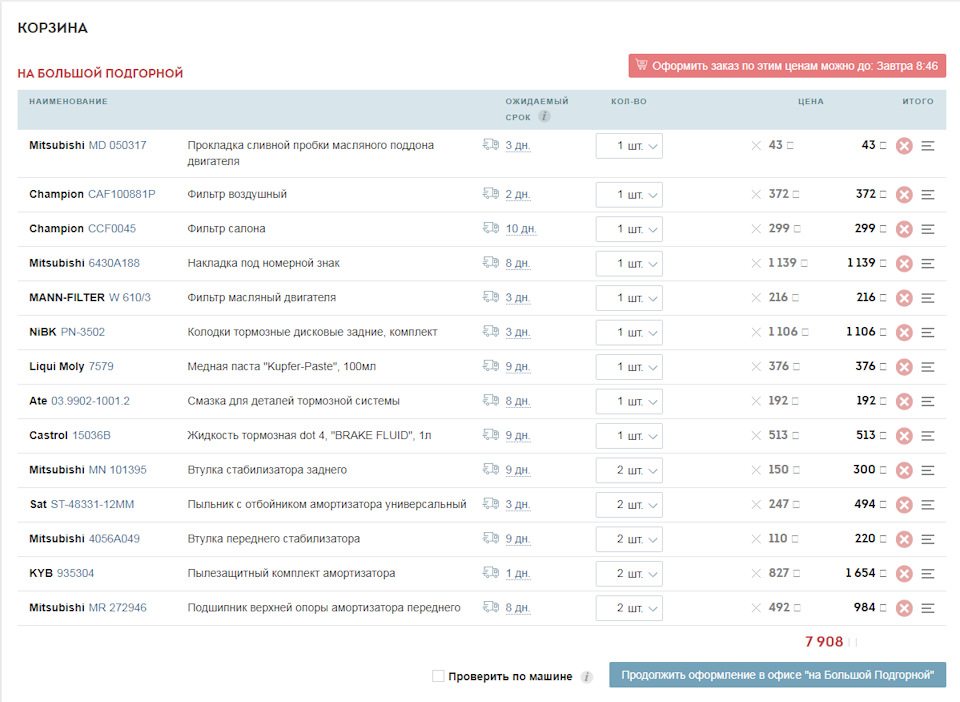The height and width of the screenshot is (702, 960).
Task: Click multiply icon before price 1 139
Action: click(756, 263)
